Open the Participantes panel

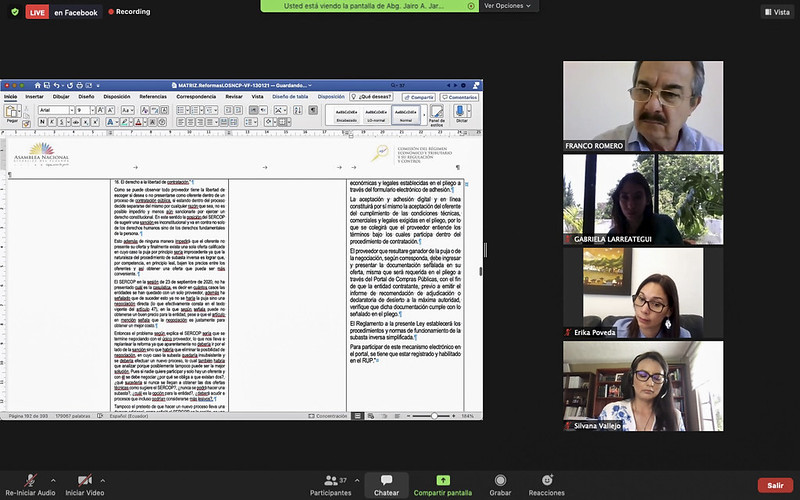[x=331, y=485]
